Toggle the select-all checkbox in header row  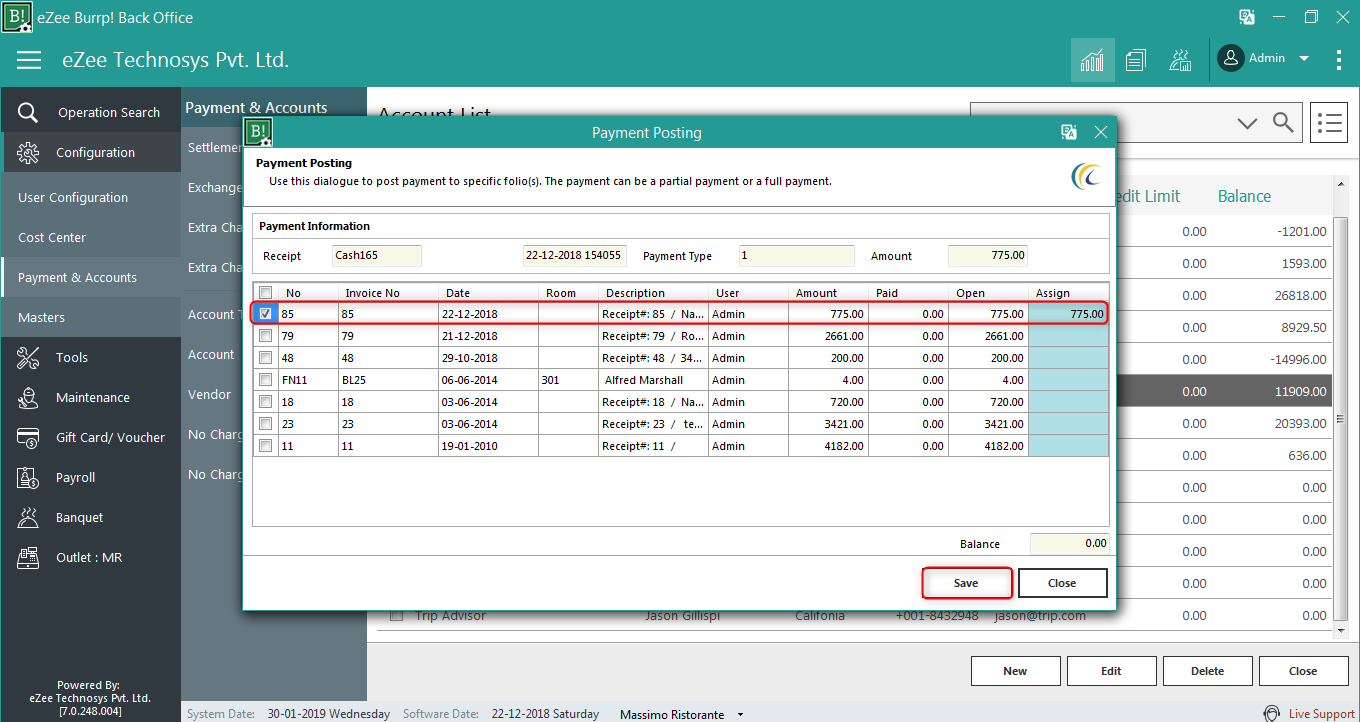(266, 293)
